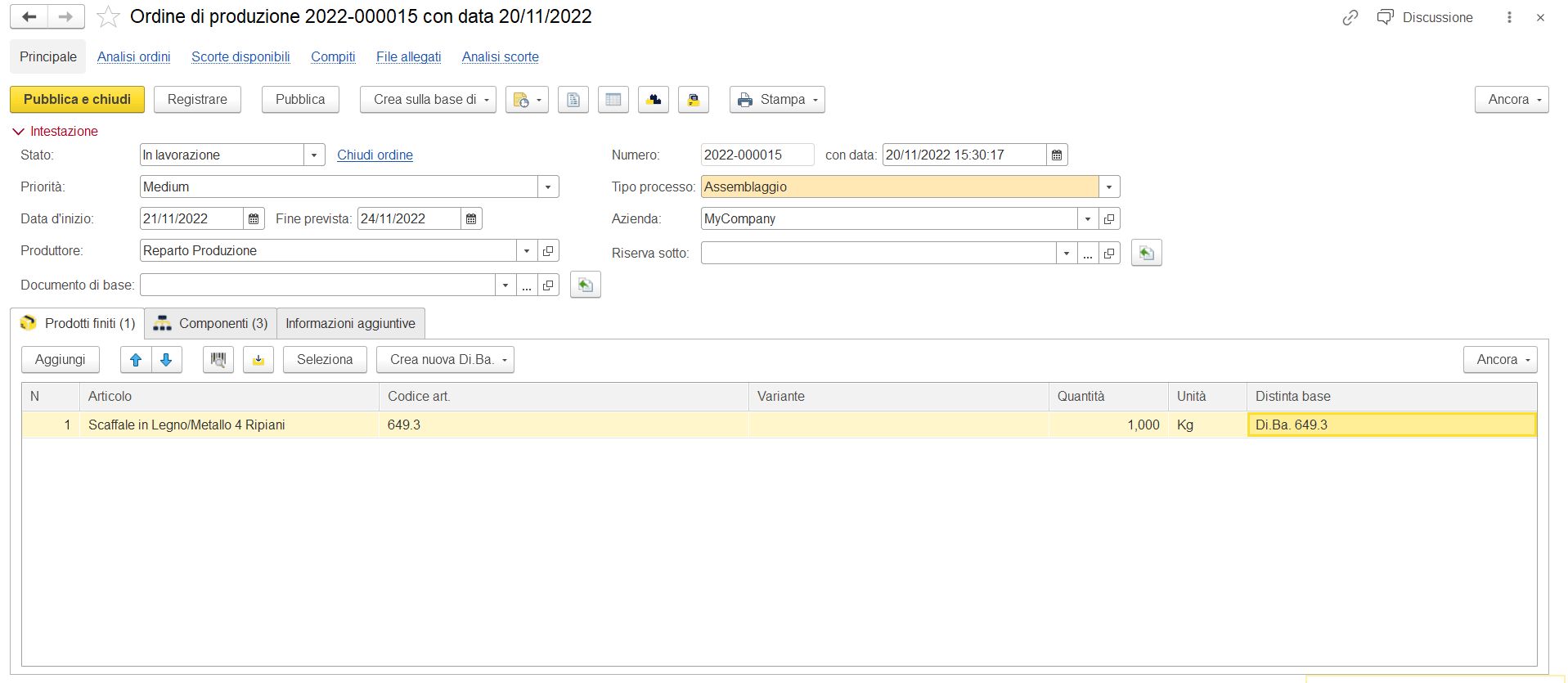Open the top Ancora menu
Image resolution: width=1568 pixels, height=683 pixels.
[1512, 99]
